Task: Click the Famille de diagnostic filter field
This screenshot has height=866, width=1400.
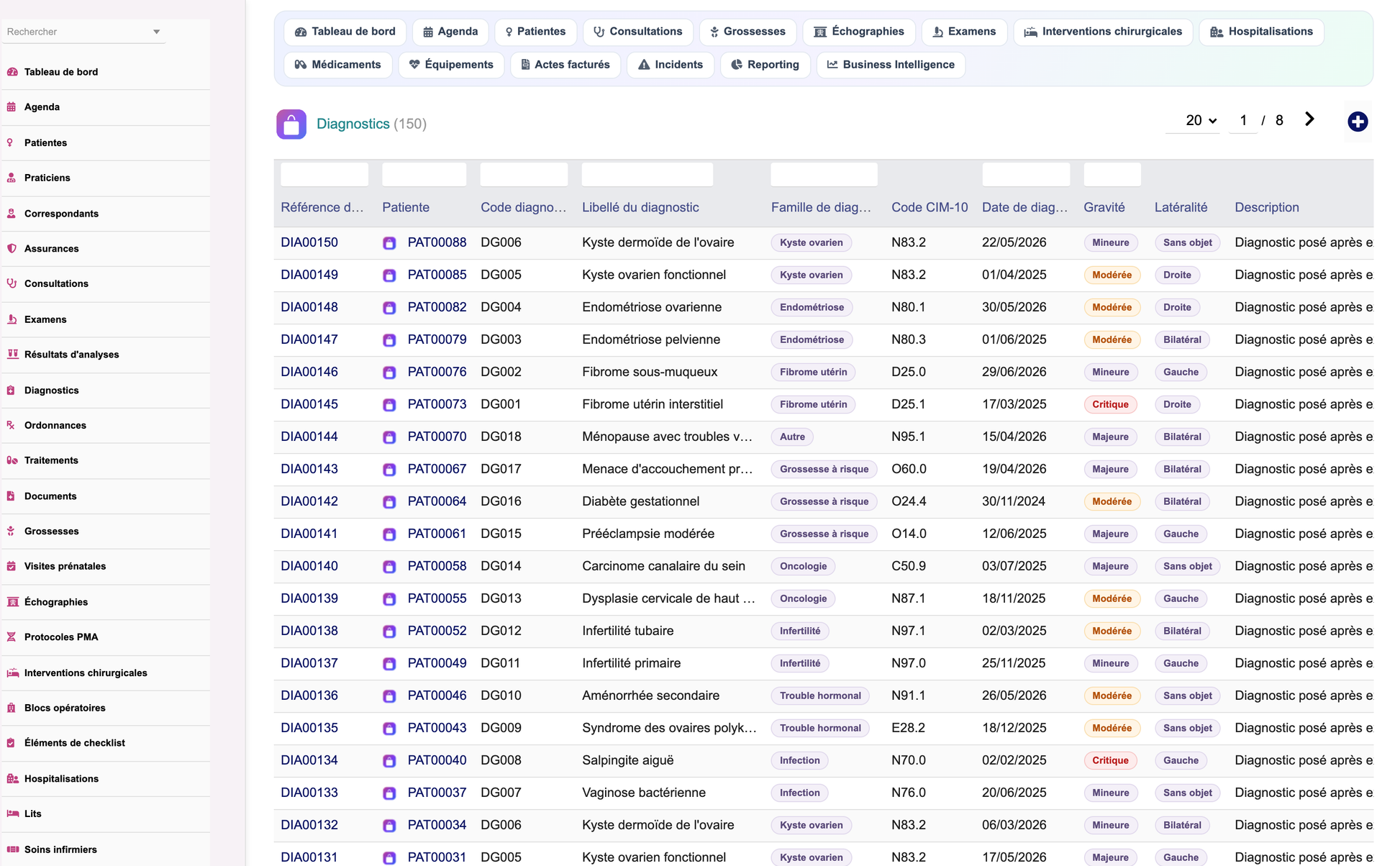Action: tap(824, 174)
